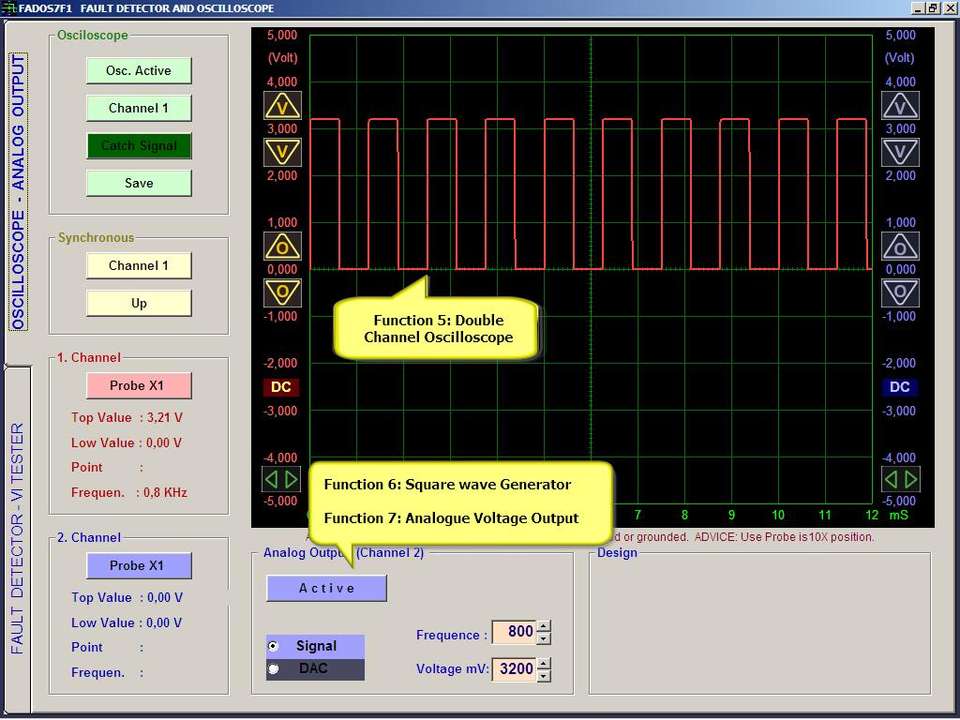Decrease channel 1 voltage scale with the down V triangle
This screenshot has height=720, width=960.
282,152
